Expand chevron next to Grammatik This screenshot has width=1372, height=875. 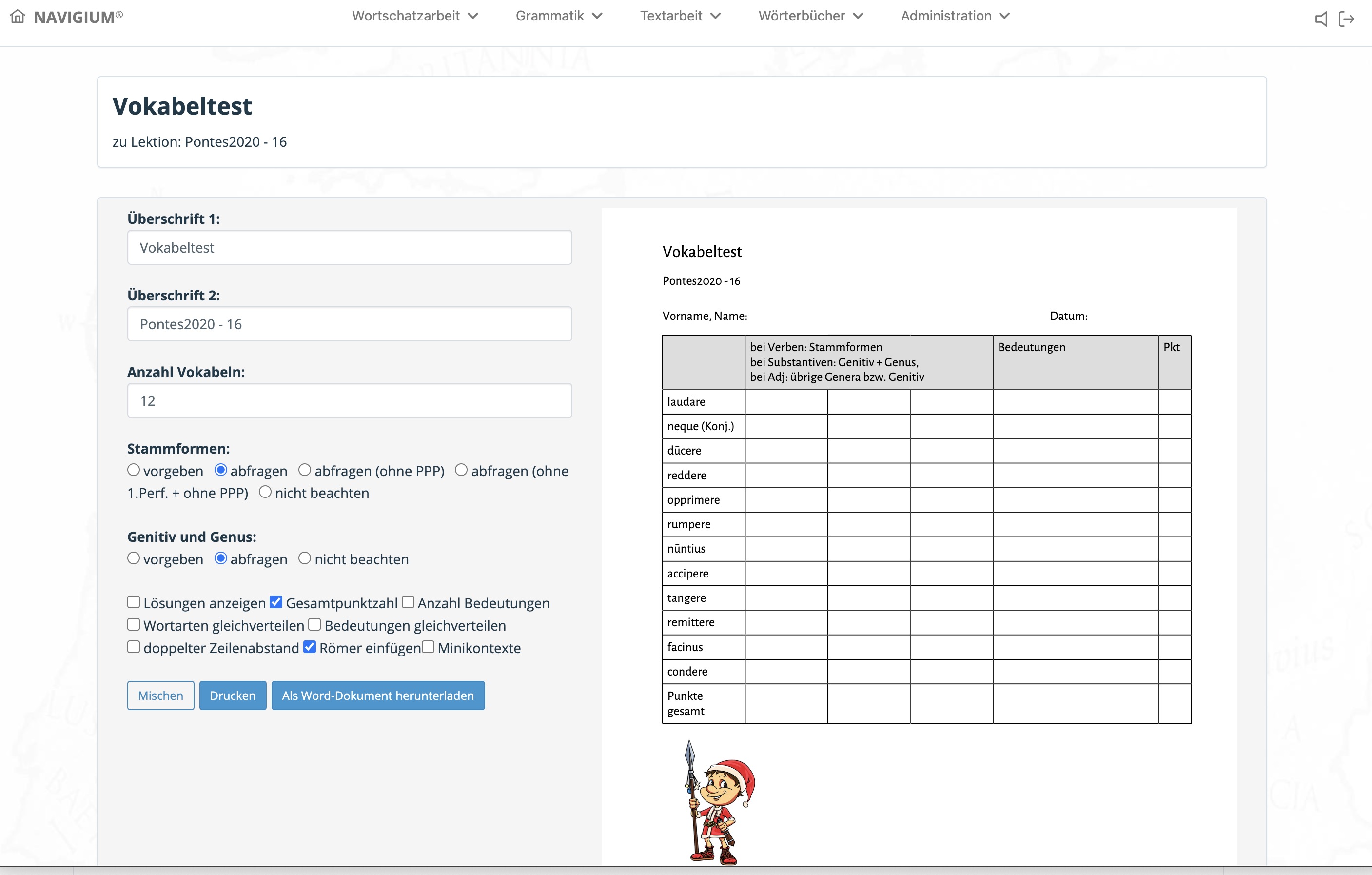pyautogui.click(x=597, y=16)
